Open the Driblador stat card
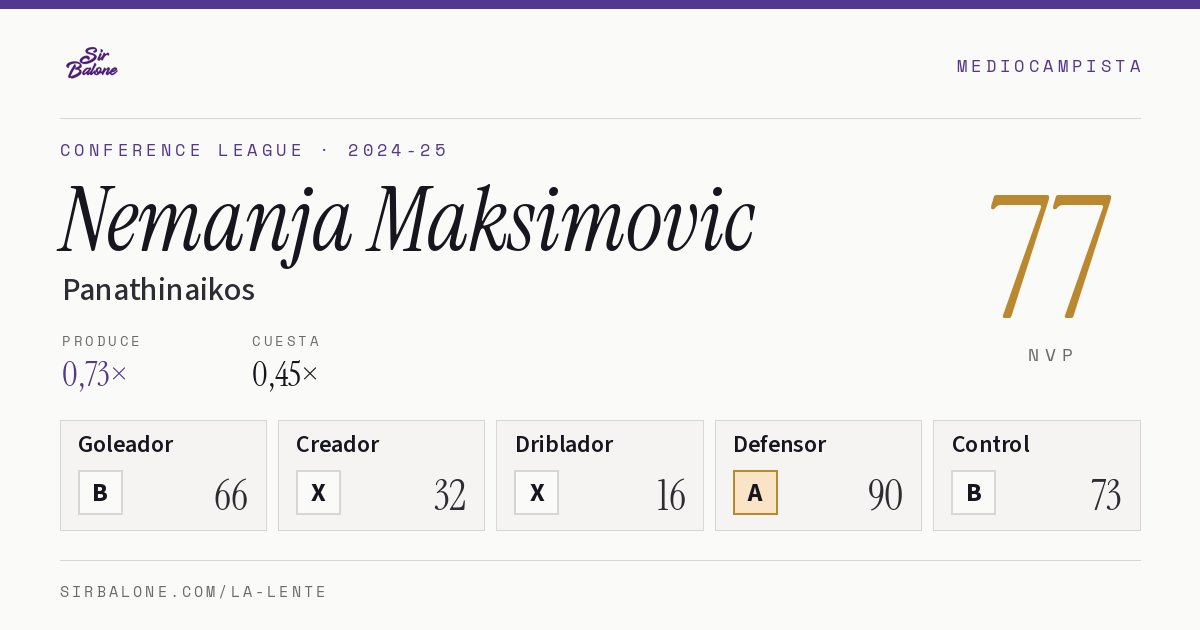The image size is (1200, 630). click(x=600, y=475)
